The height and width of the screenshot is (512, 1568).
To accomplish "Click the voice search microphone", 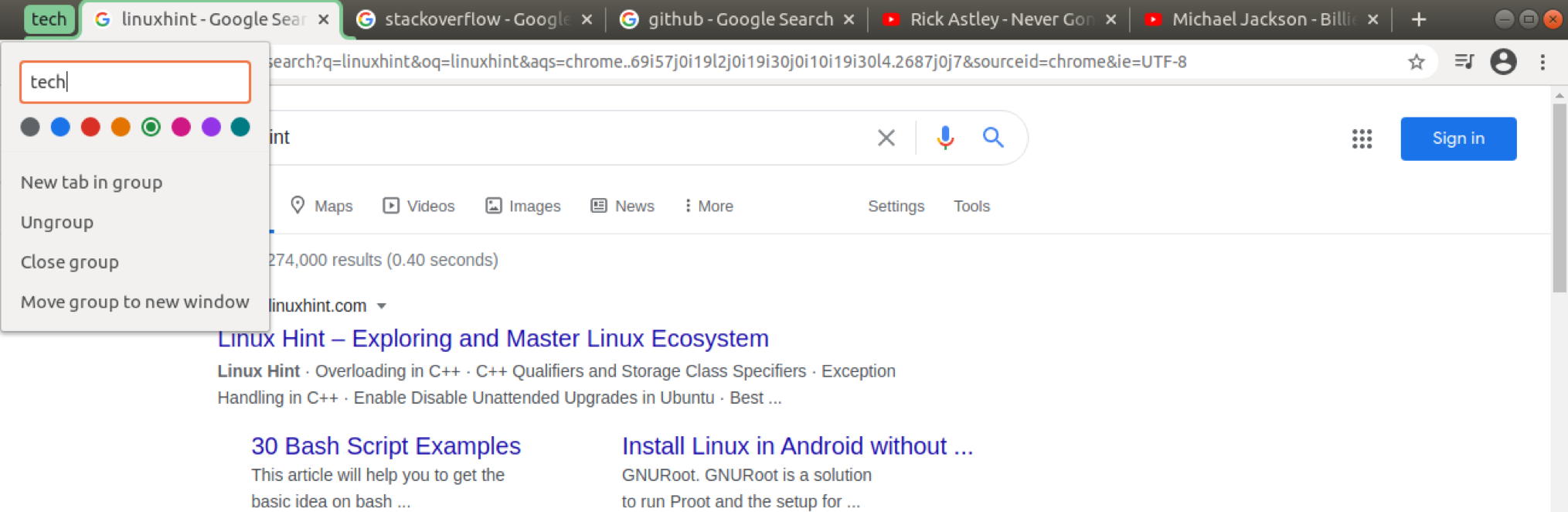I will pos(944,138).
